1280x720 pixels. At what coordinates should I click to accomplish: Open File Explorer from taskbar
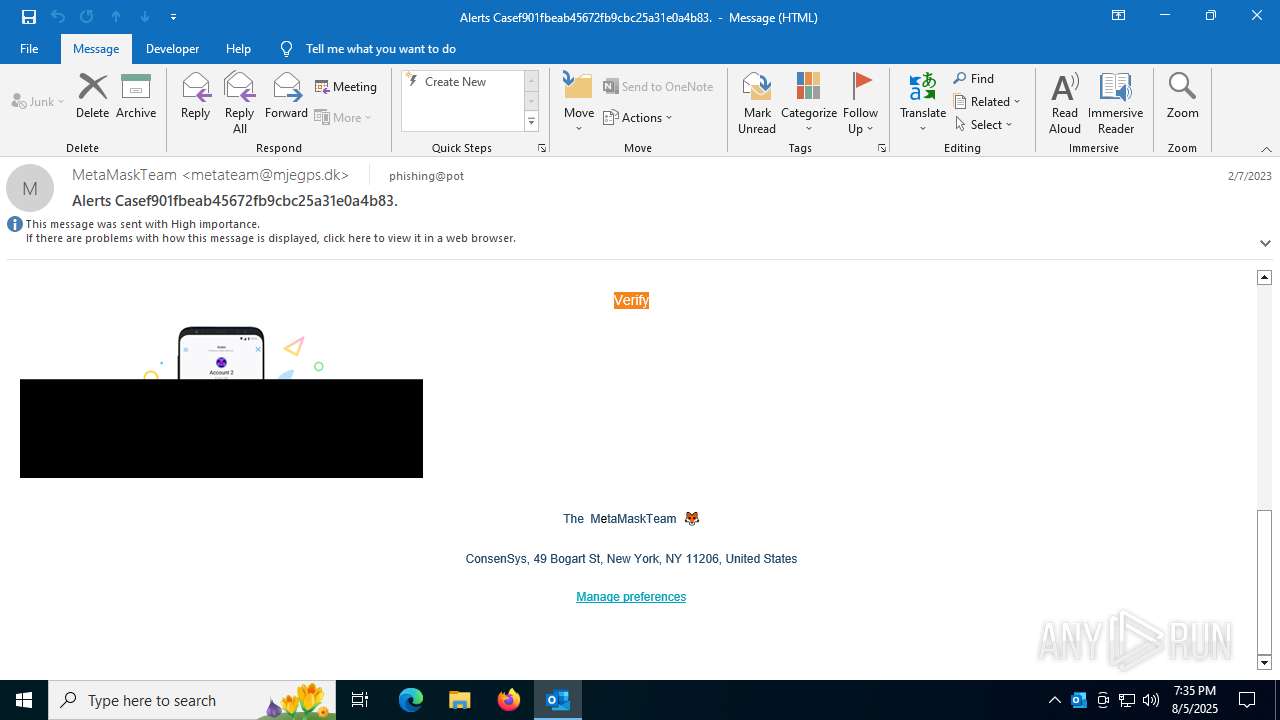coord(459,700)
